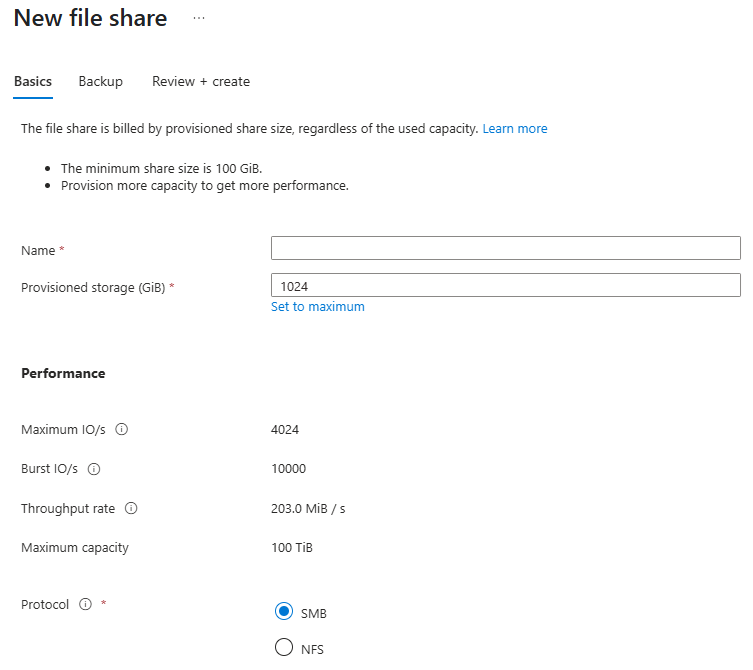The width and height of the screenshot is (753, 670).
Task: Choose the NFS protocol radio button
Action: 284,648
